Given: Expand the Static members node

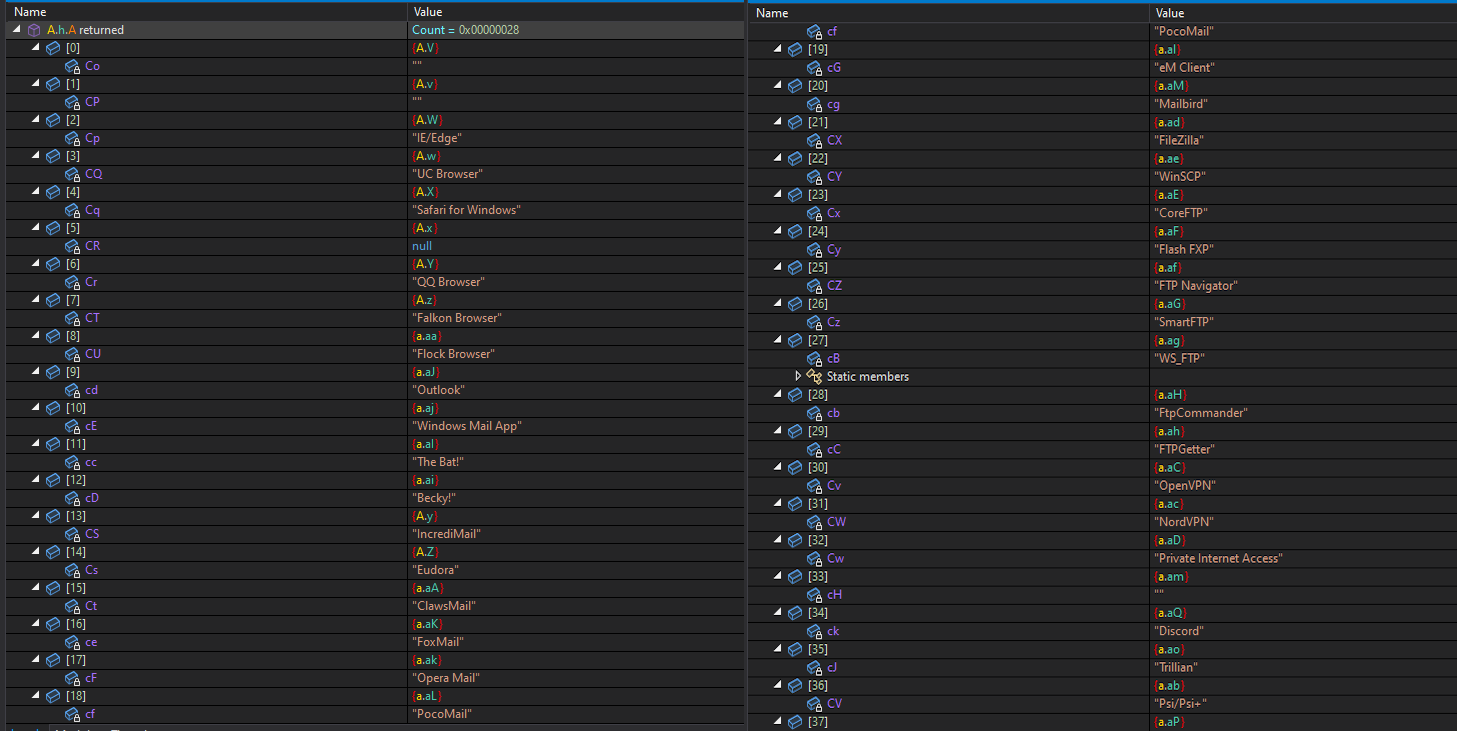Looking at the screenshot, I should pos(798,377).
